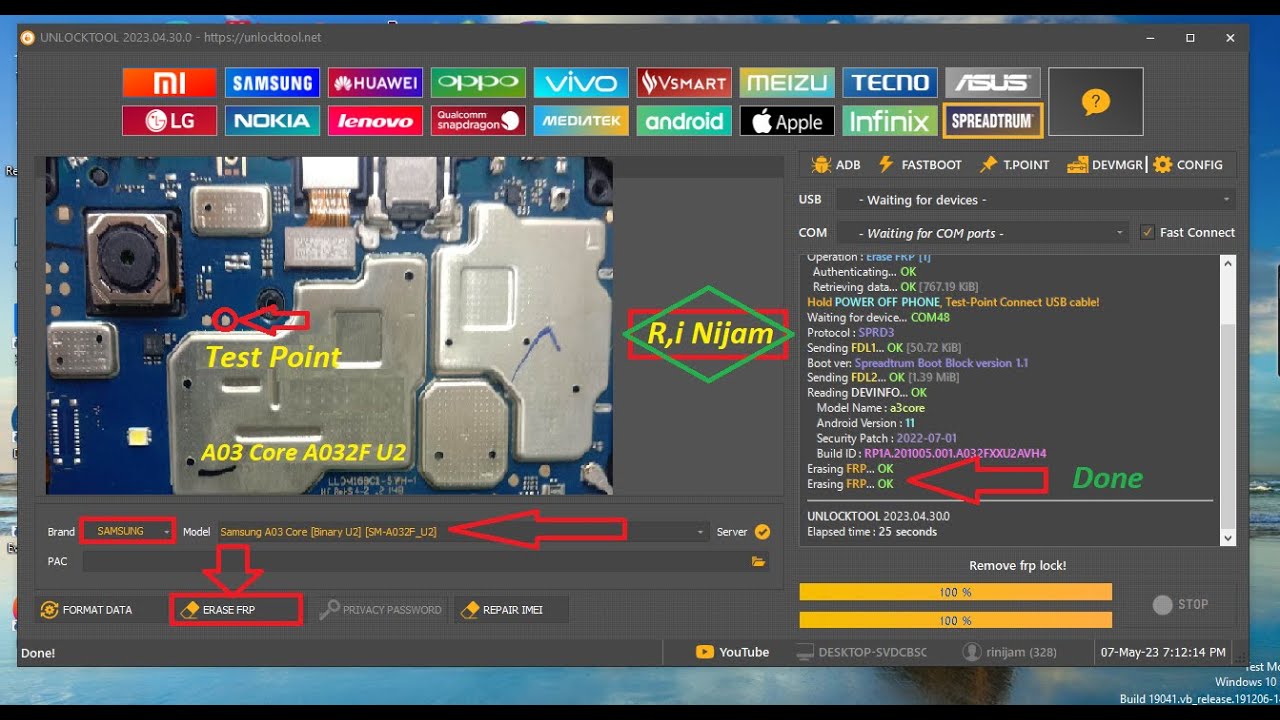Open the Huawei brand tile
The image size is (1280, 720).
(x=375, y=82)
